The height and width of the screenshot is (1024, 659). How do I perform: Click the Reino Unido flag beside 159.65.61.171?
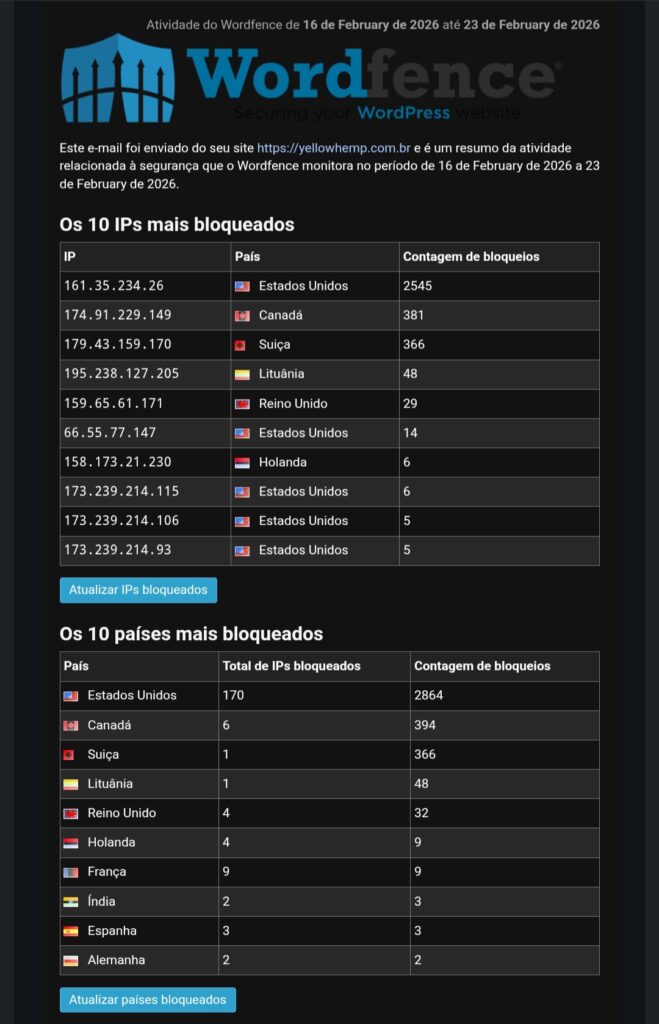[x=241, y=404]
